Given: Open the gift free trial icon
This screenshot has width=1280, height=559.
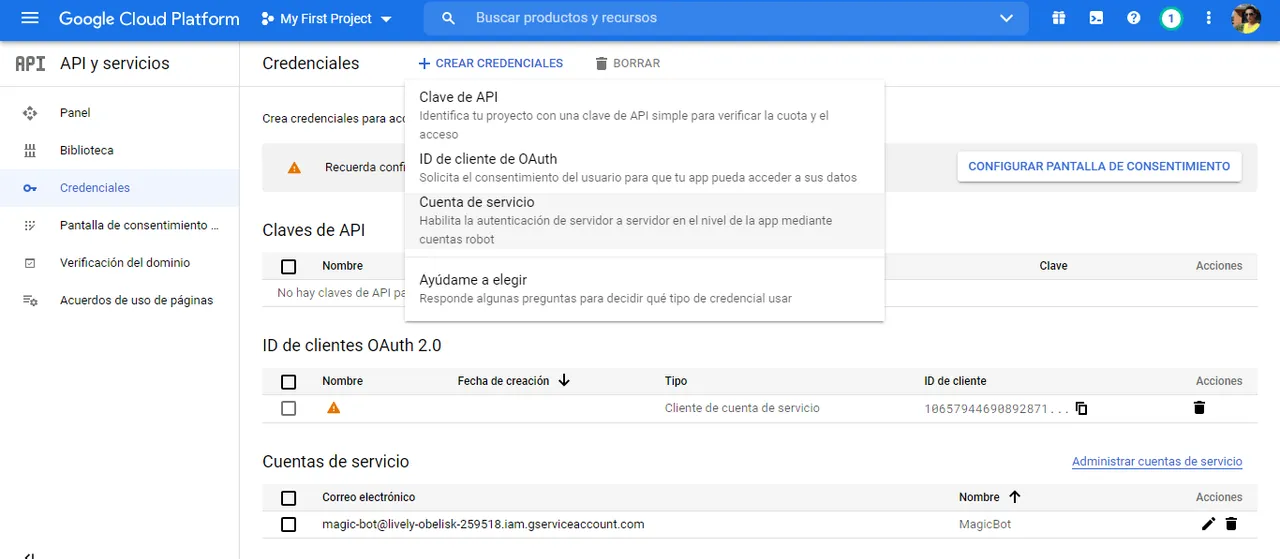Looking at the screenshot, I should tap(1059, 19).
